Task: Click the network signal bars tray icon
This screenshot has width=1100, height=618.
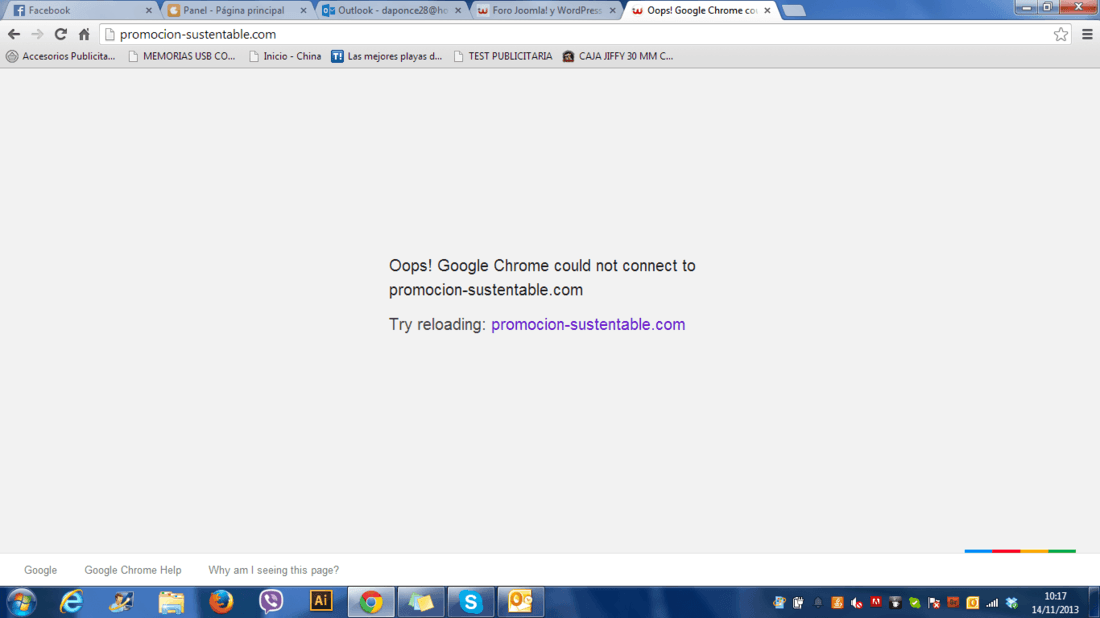Action: pyautogui.click(x=992, y=603)
